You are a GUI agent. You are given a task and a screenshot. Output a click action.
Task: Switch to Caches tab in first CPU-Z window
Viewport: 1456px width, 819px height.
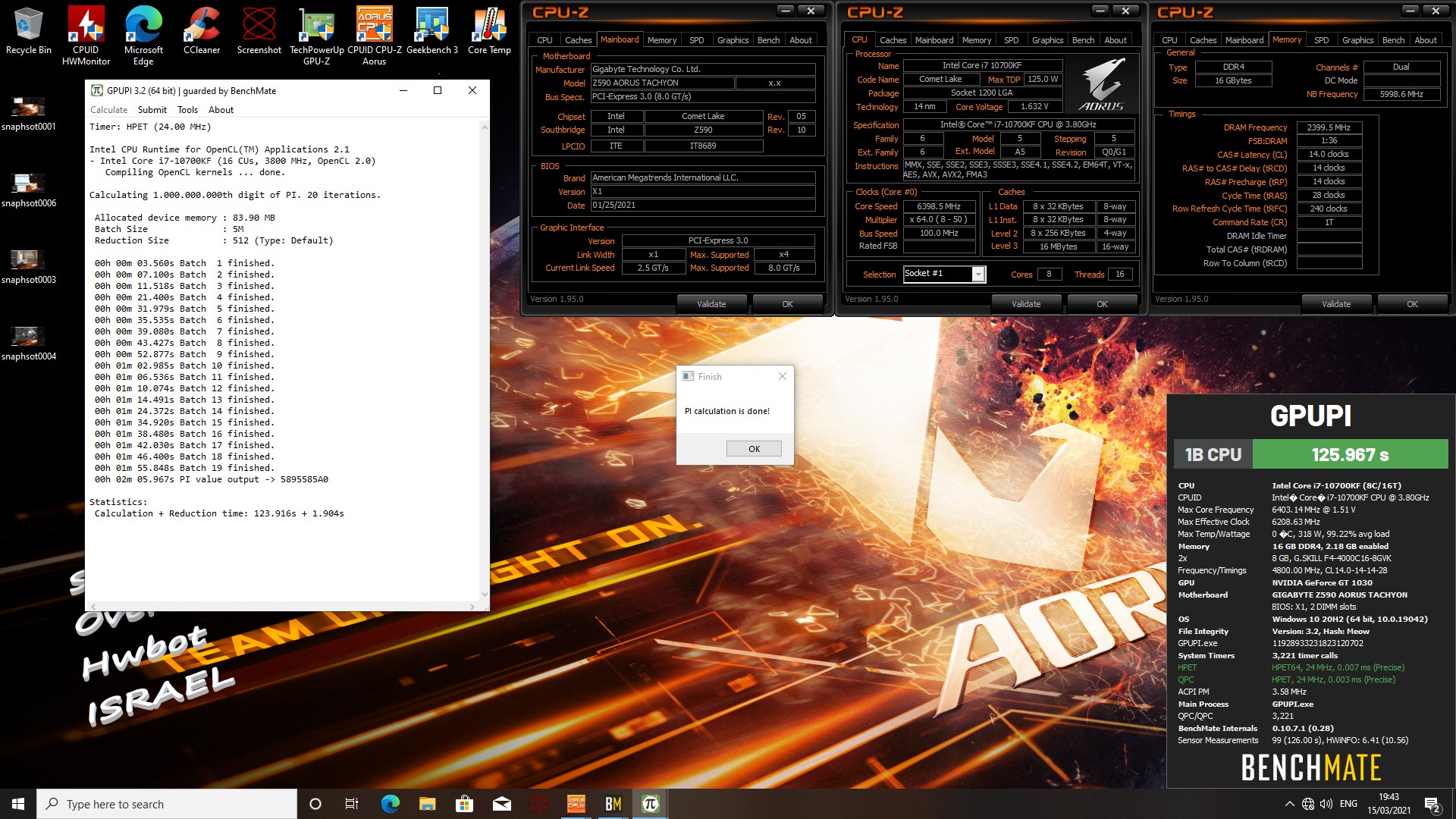578,40
